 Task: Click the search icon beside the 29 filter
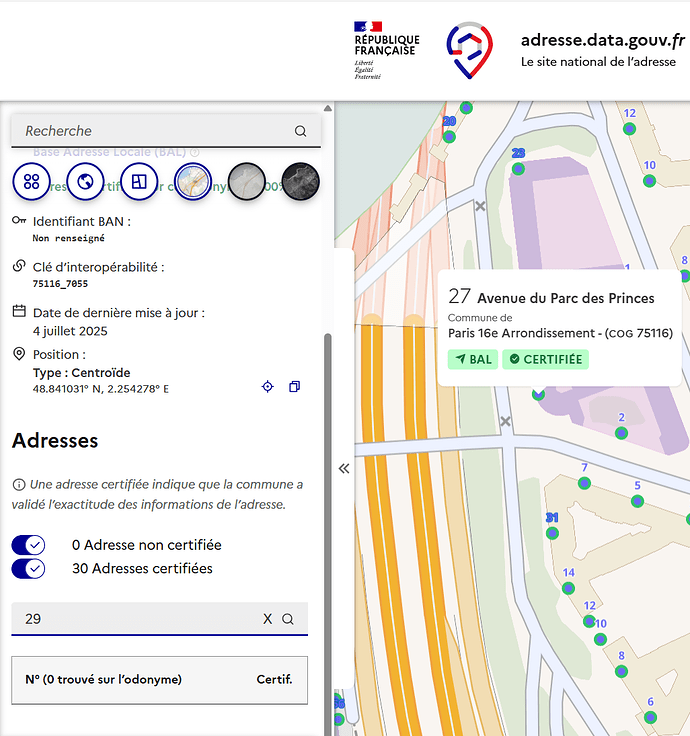tap(288, 619)
